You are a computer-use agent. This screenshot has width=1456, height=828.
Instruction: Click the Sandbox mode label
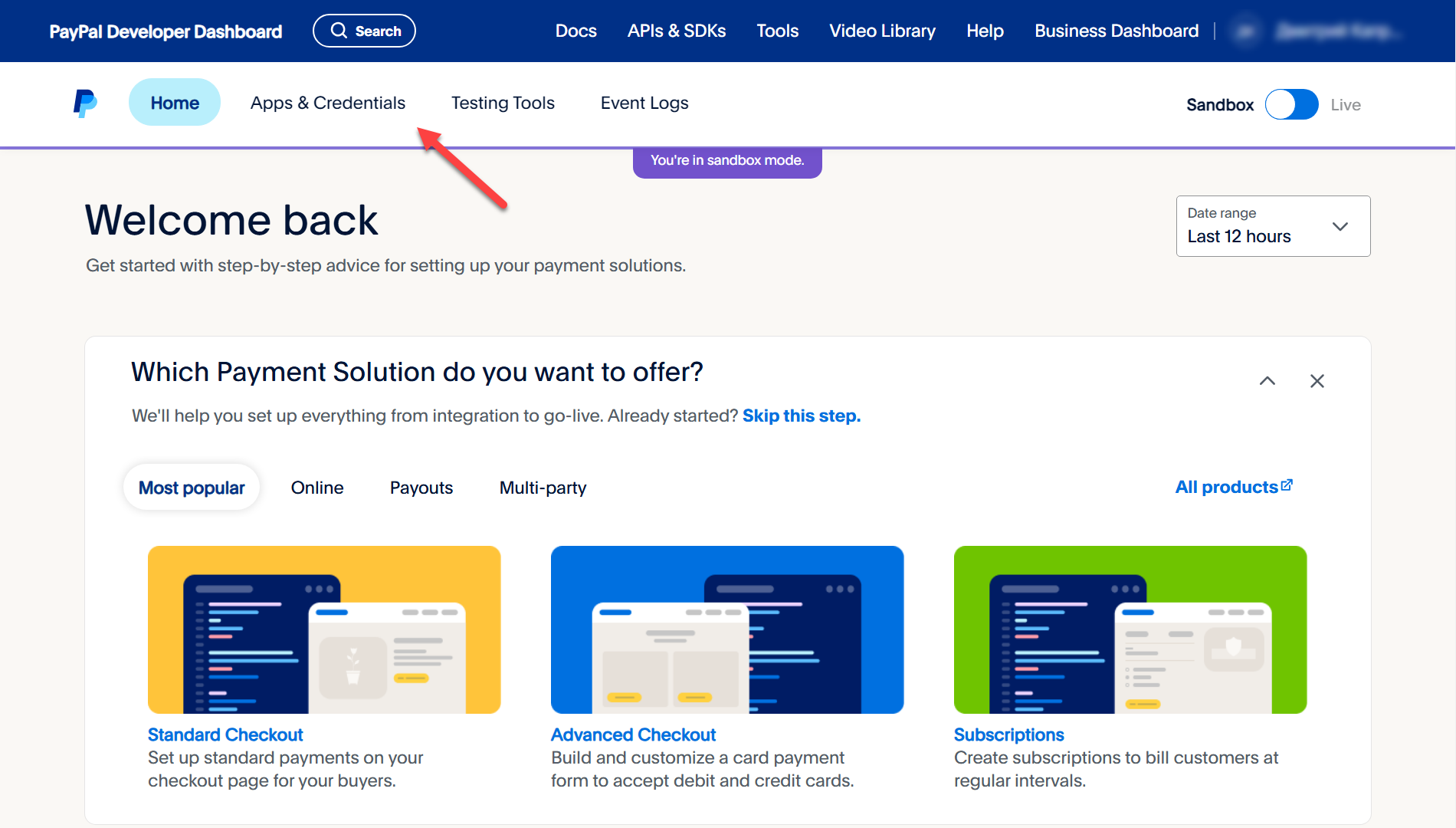[x=1220, y=105]
